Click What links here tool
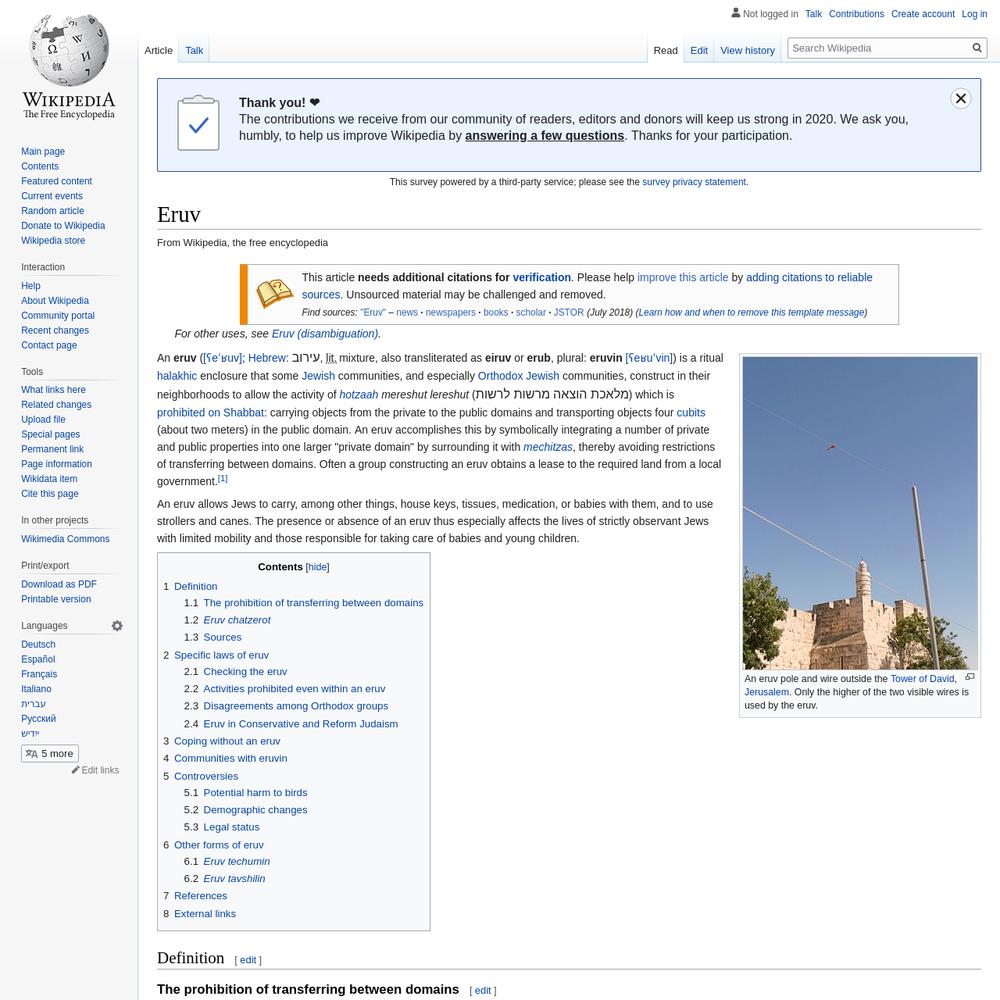The image size is (1000, 1000). pos(53,390)
